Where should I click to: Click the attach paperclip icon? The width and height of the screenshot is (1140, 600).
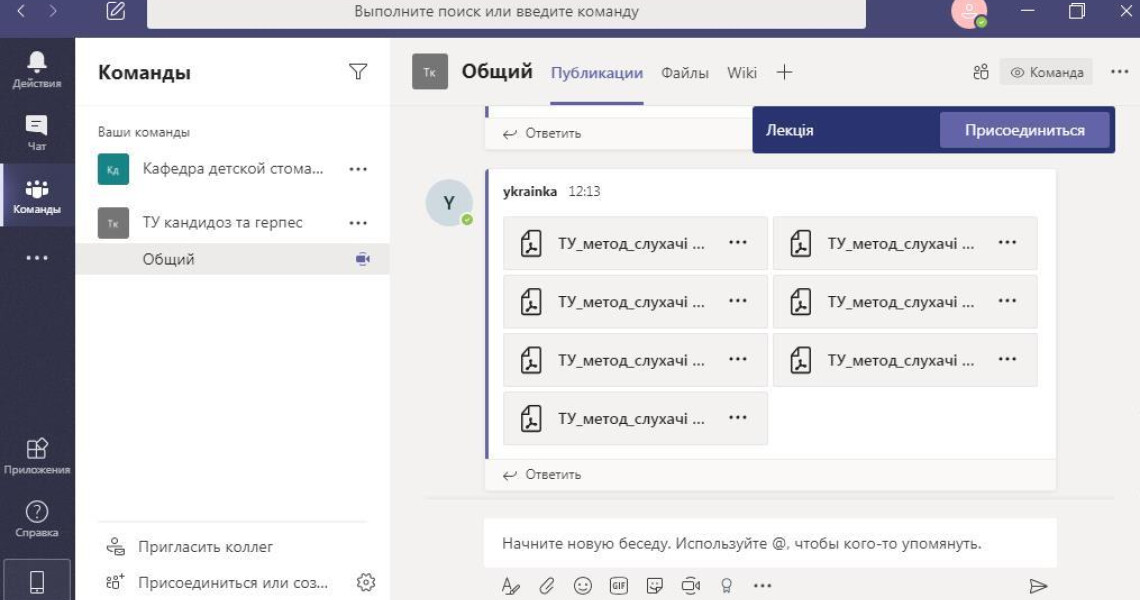click(x=547, y=585)
